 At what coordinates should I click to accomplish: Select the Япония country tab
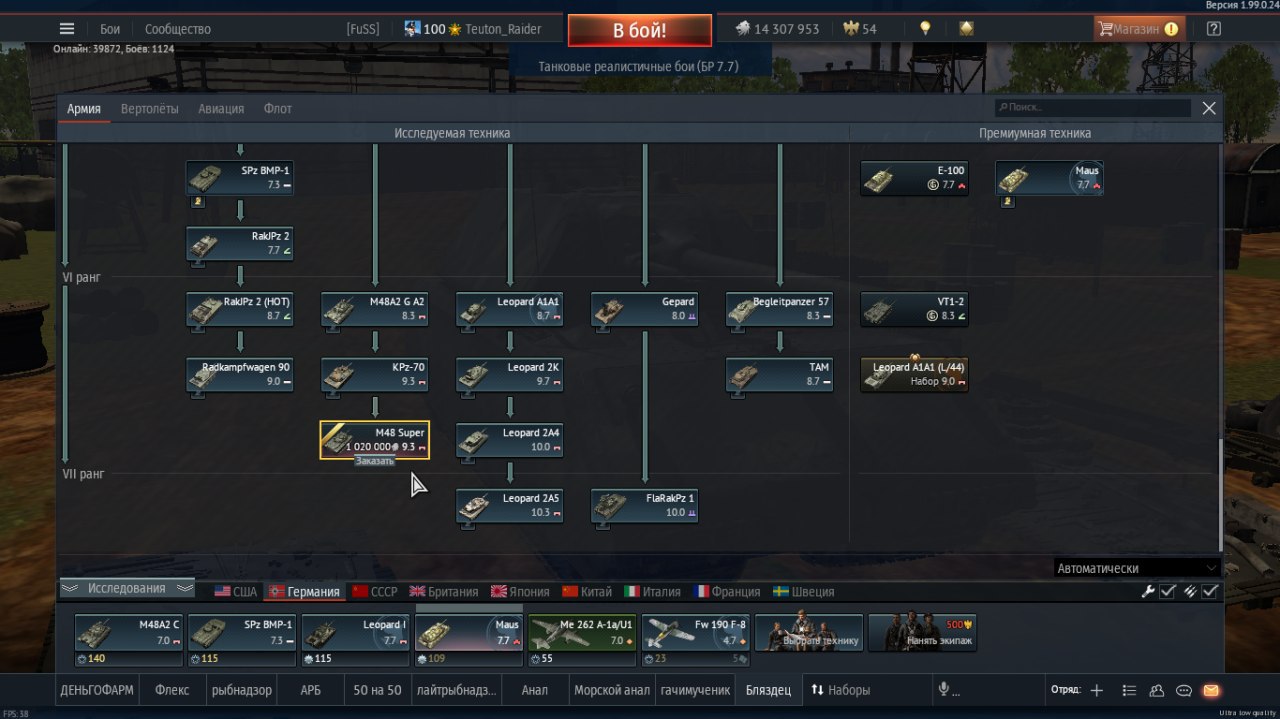[x=520, y=591]
